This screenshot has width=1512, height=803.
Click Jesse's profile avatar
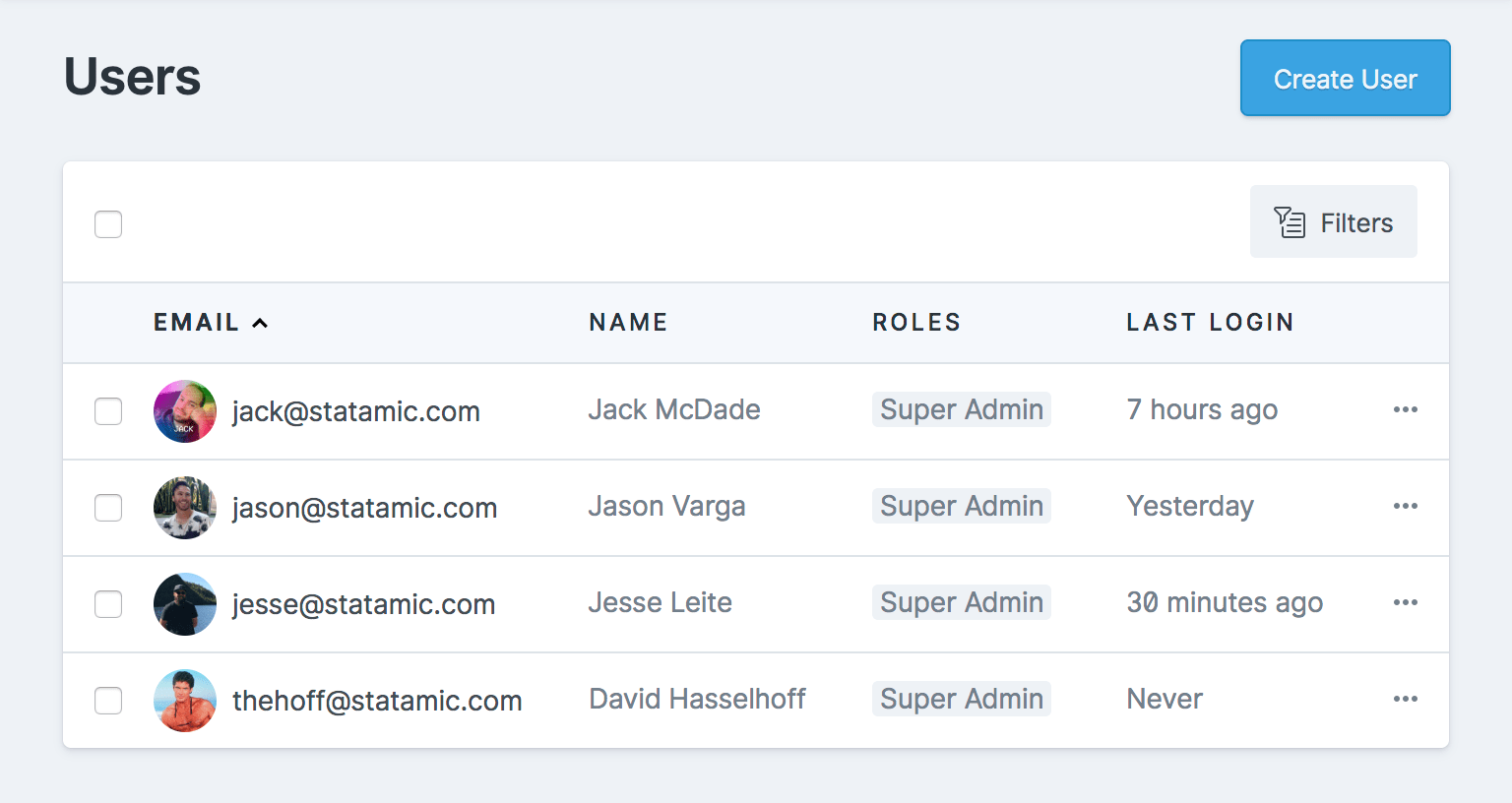pos(184,604)
